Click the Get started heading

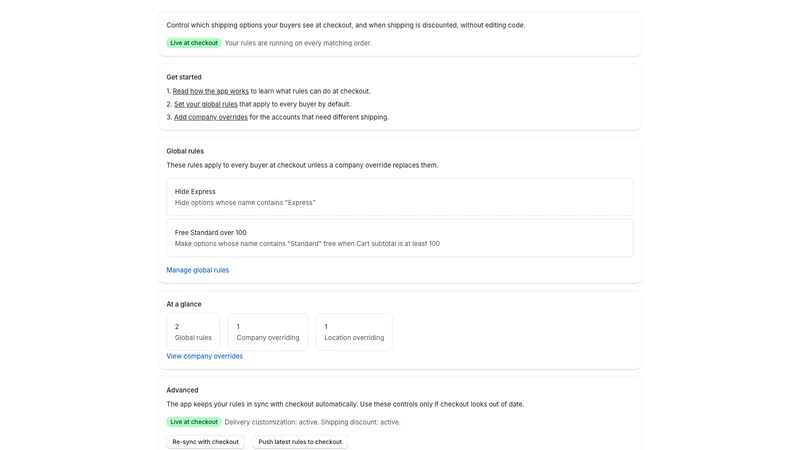tap(184, 77)
